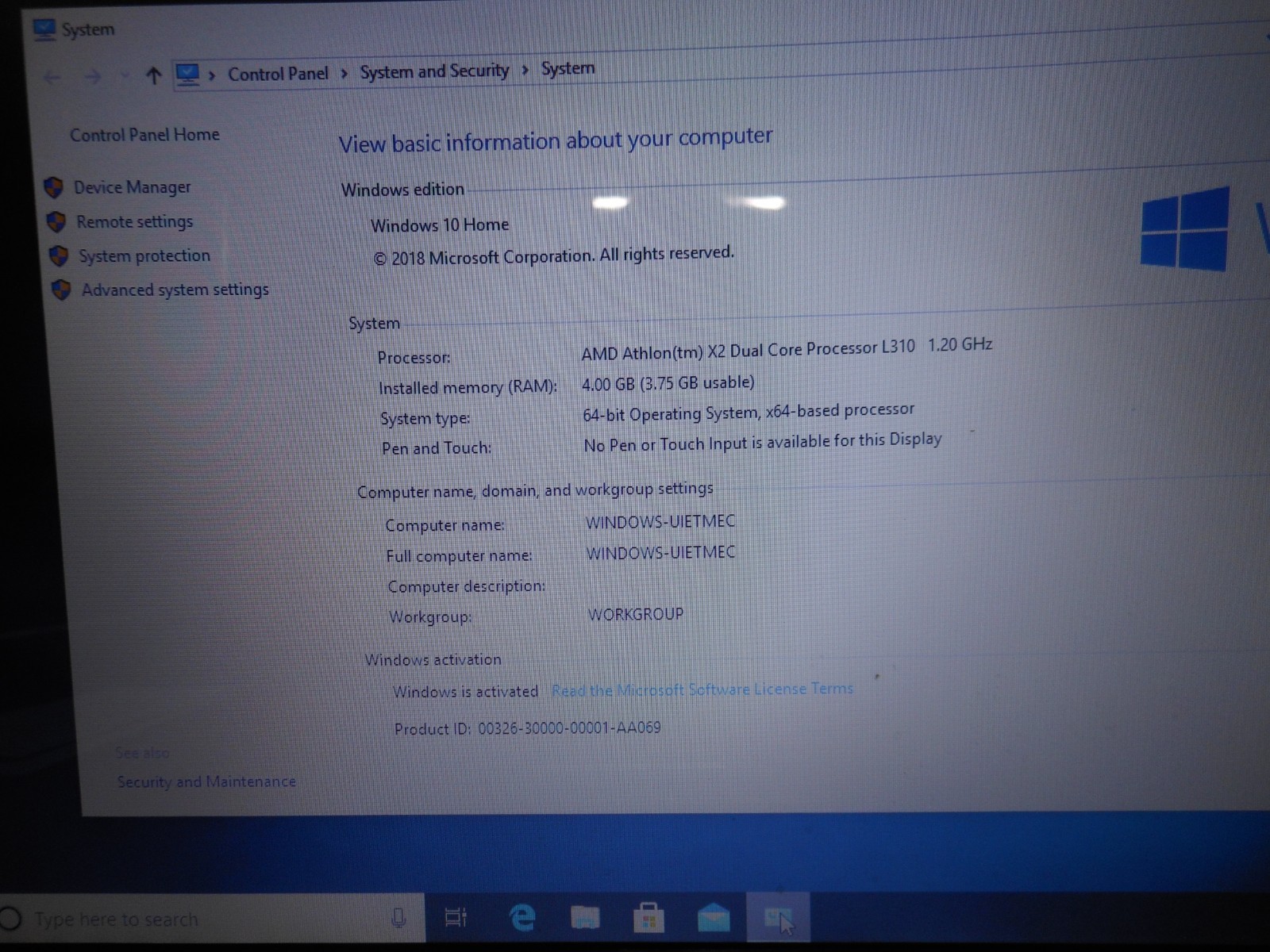The image size is (1270, 952).
Task: Click Computer name value 'WINDOWS-UIETMEC'
Action: pos(660,522)
